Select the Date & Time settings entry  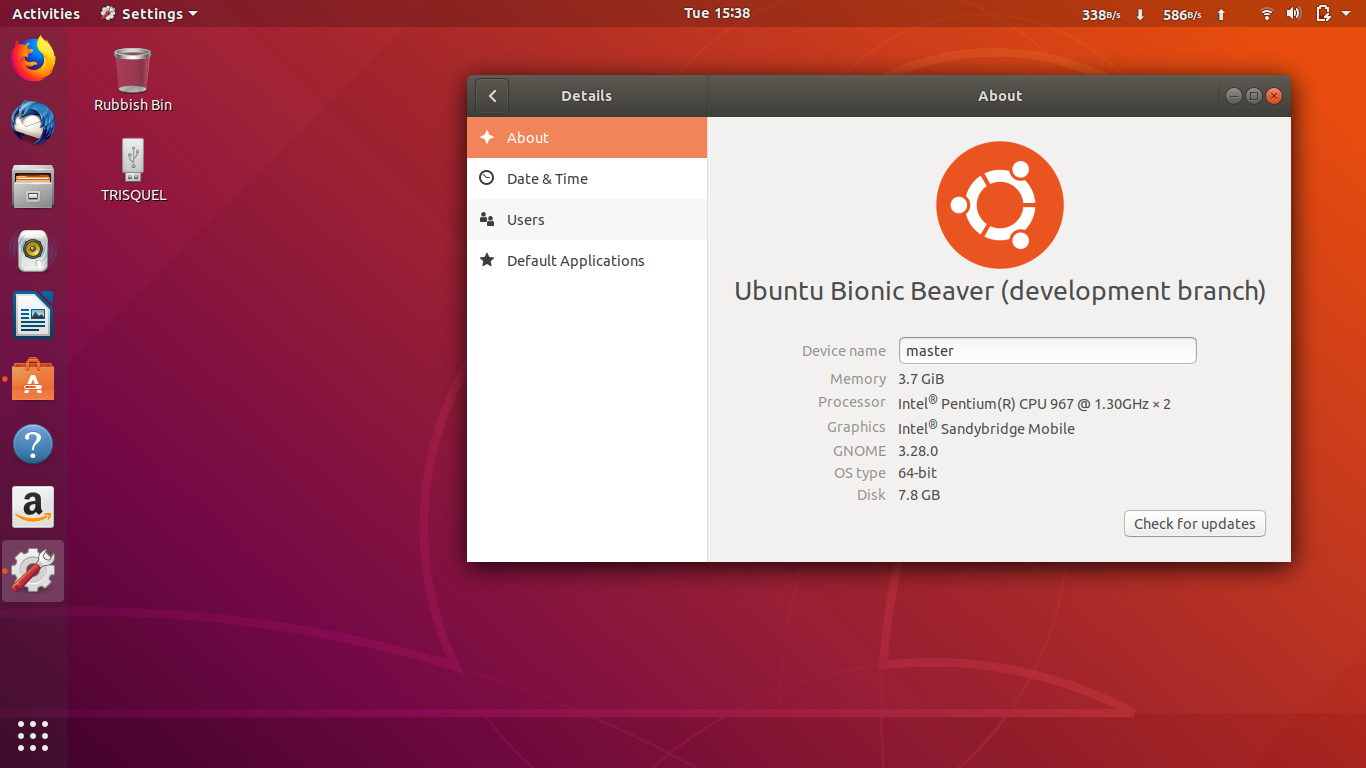tap(548, 178)
